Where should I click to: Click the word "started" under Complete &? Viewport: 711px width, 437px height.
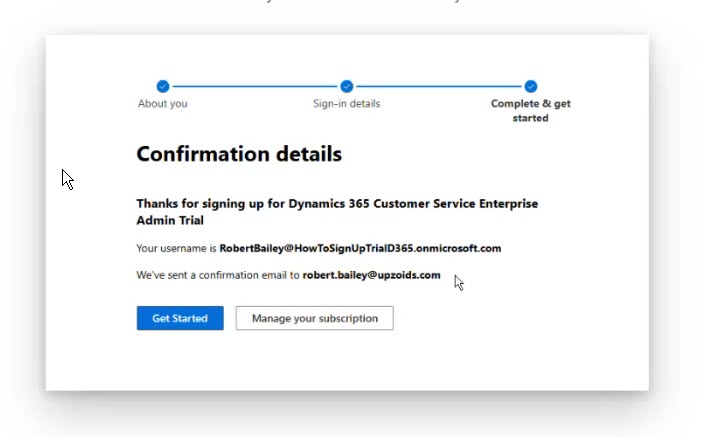(530, 118)
